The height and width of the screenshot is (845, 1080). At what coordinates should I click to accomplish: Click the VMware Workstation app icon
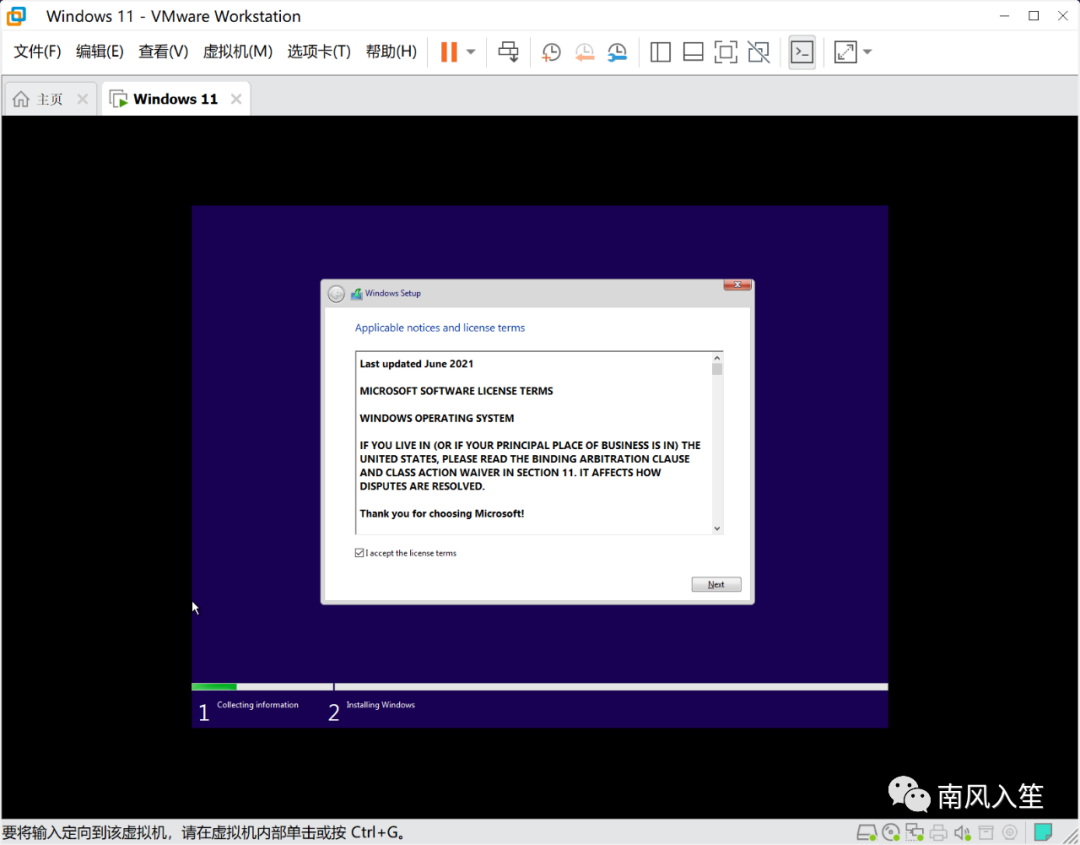point(17,16)
